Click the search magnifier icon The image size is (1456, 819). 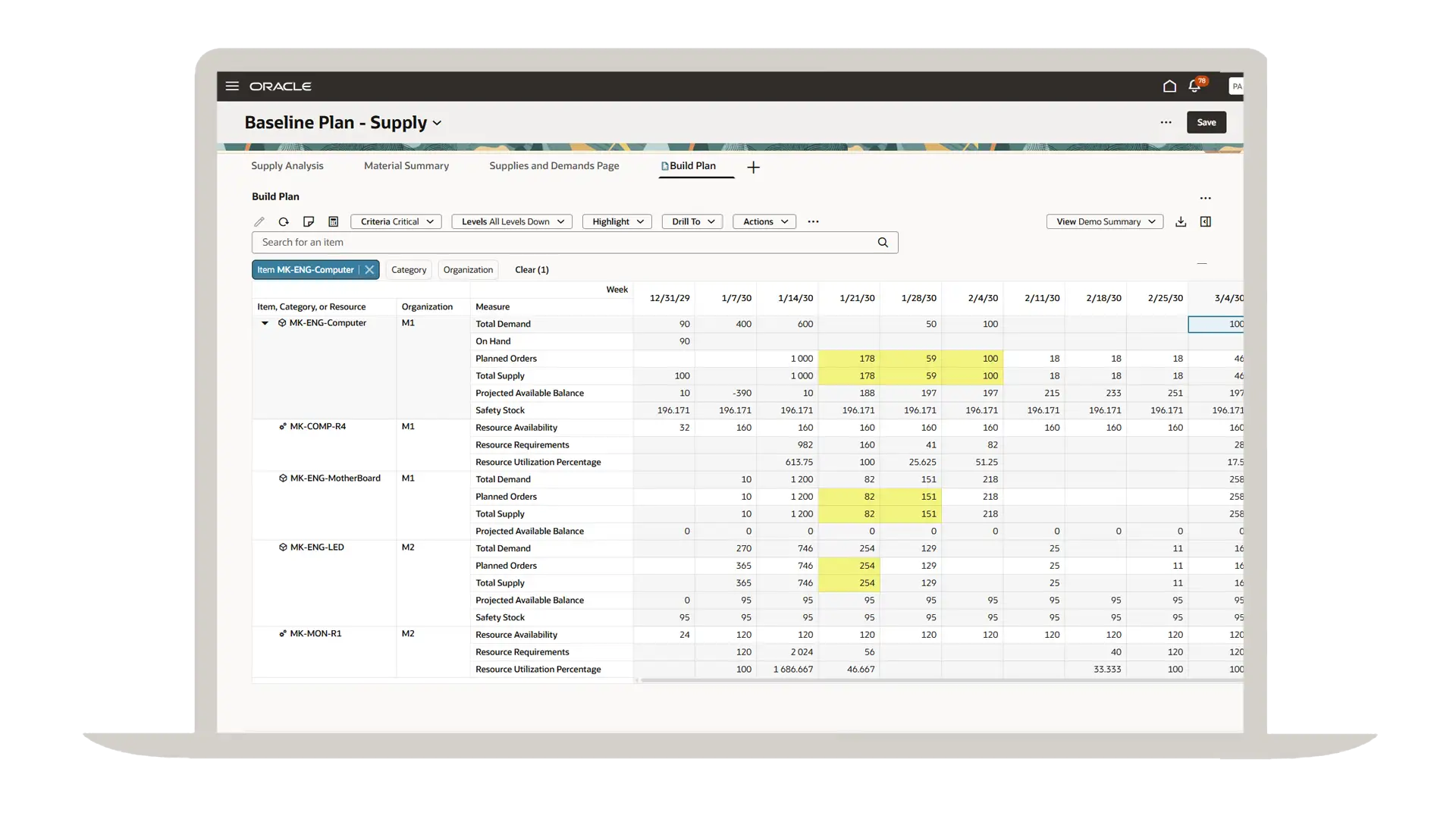tap(883, 243)
